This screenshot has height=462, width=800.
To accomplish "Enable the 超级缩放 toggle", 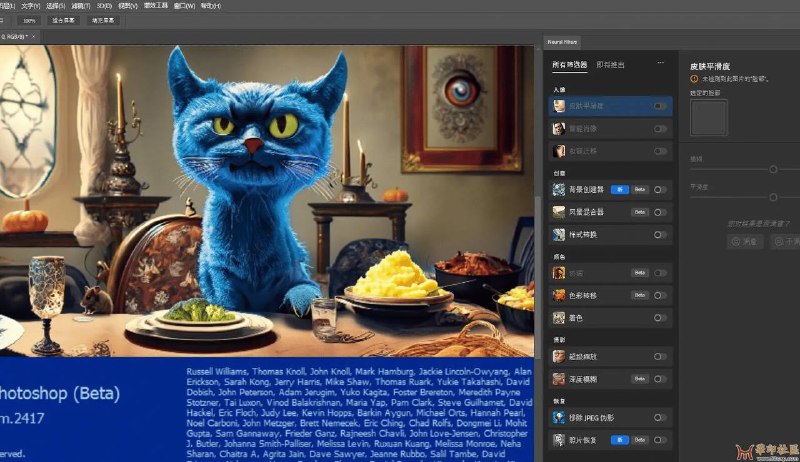I will point(660,356).
